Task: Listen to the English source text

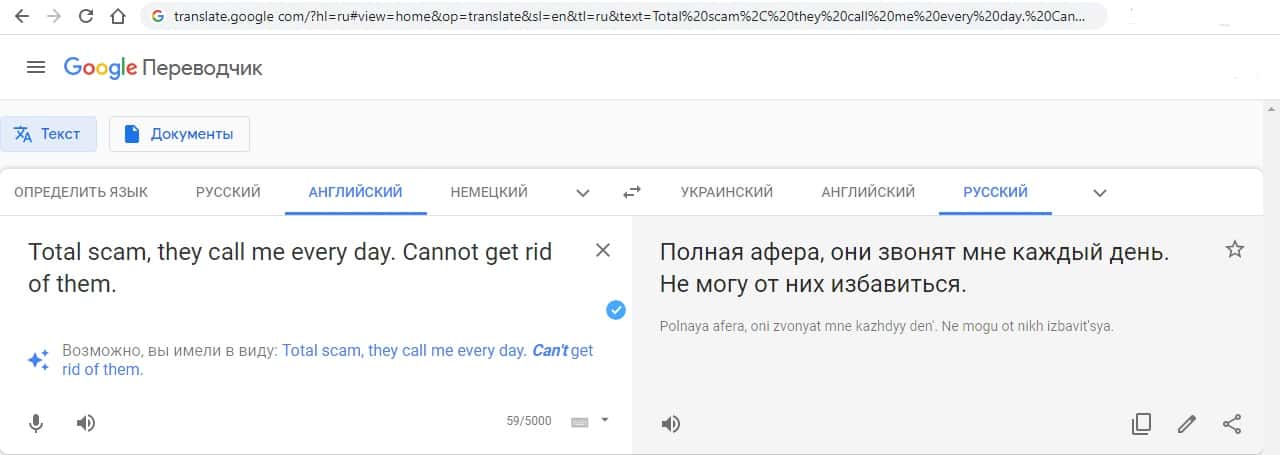Action: [x=86, y=423]
